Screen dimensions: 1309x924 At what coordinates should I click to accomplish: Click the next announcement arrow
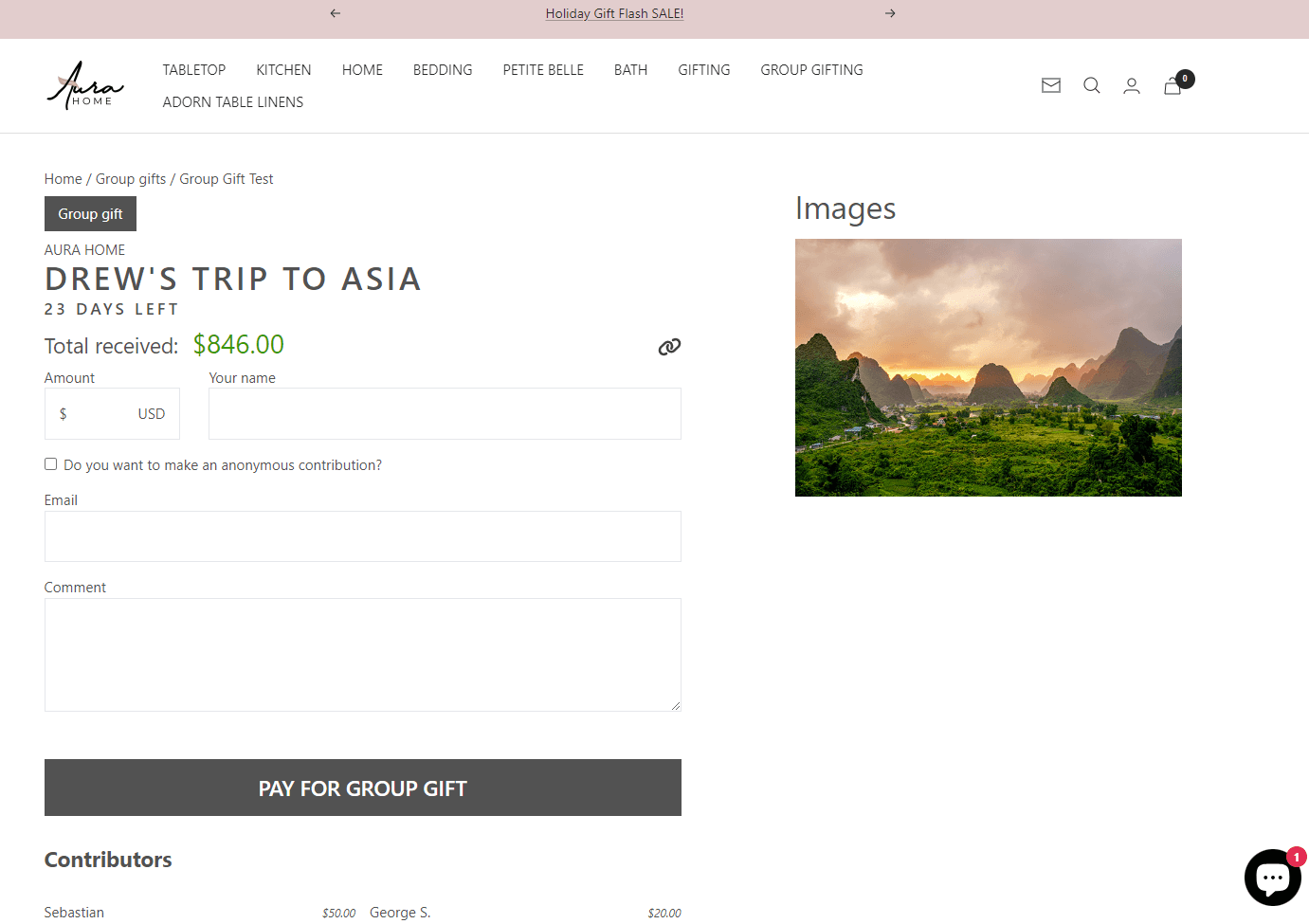[890, 13]
